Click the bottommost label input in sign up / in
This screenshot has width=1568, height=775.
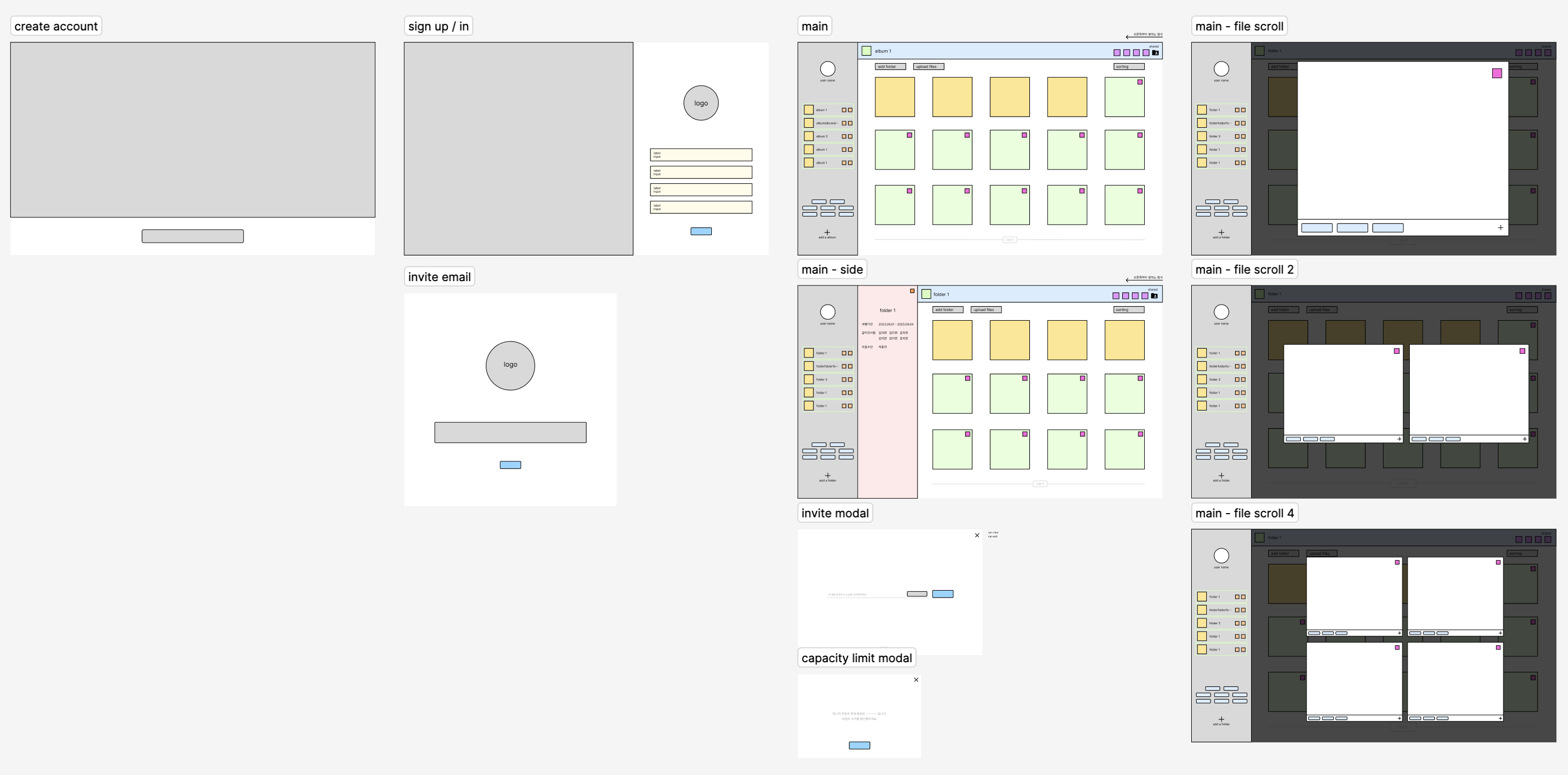(x=701, y=207)
